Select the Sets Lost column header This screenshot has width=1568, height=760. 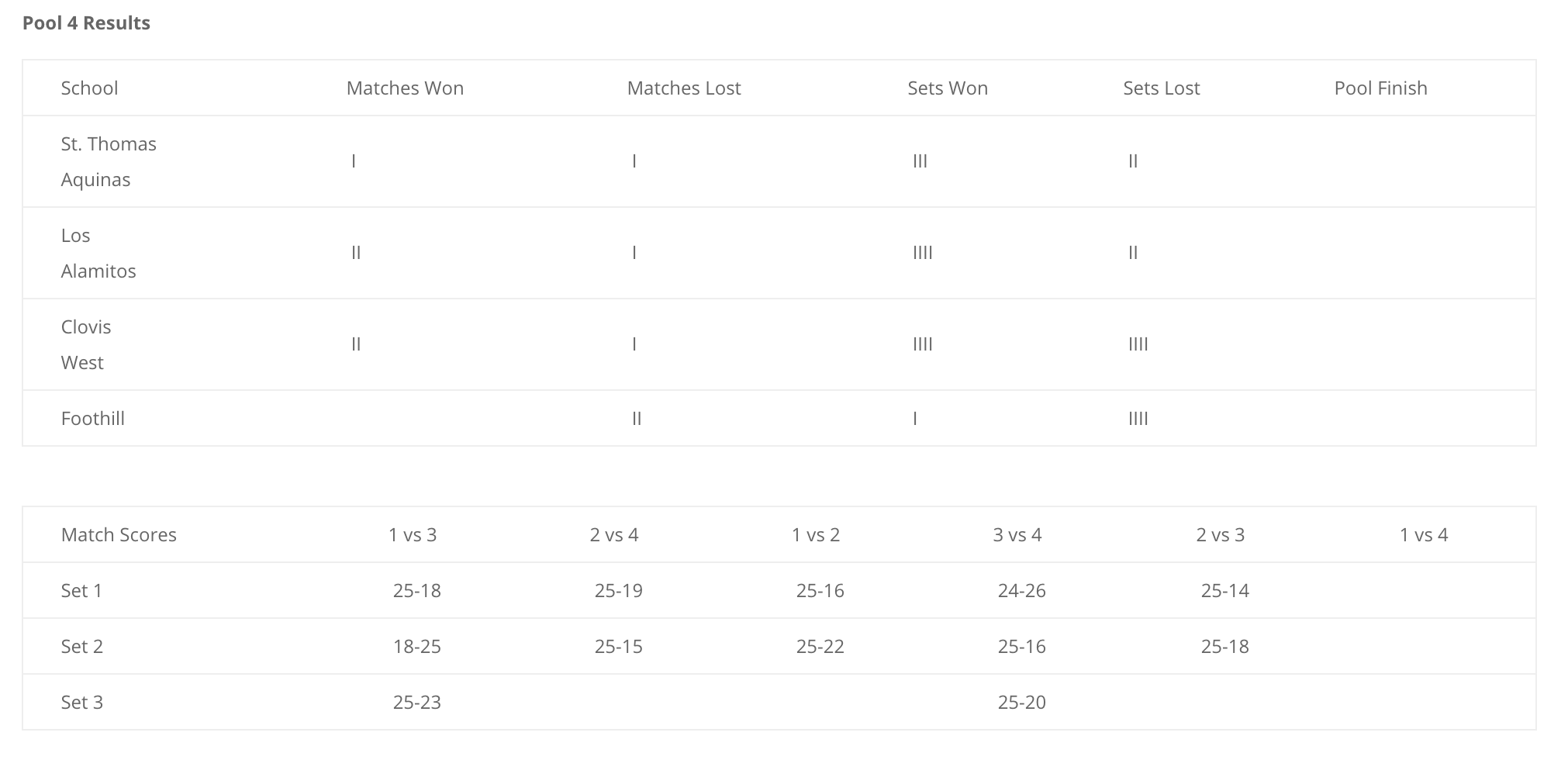[x=1162, y=88]
